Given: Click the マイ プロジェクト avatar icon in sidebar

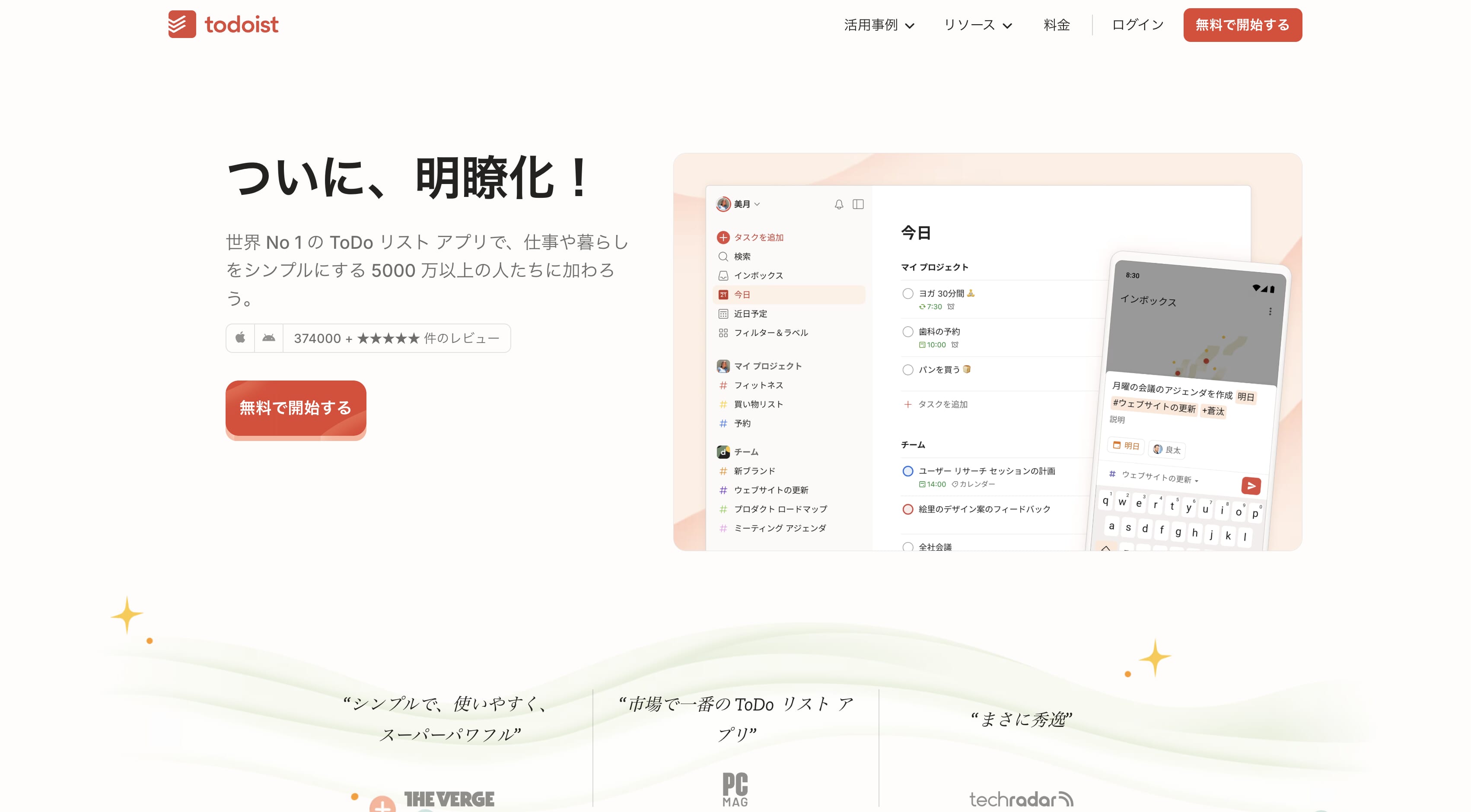Looking at the screenshot, I should tap(723, 366).
